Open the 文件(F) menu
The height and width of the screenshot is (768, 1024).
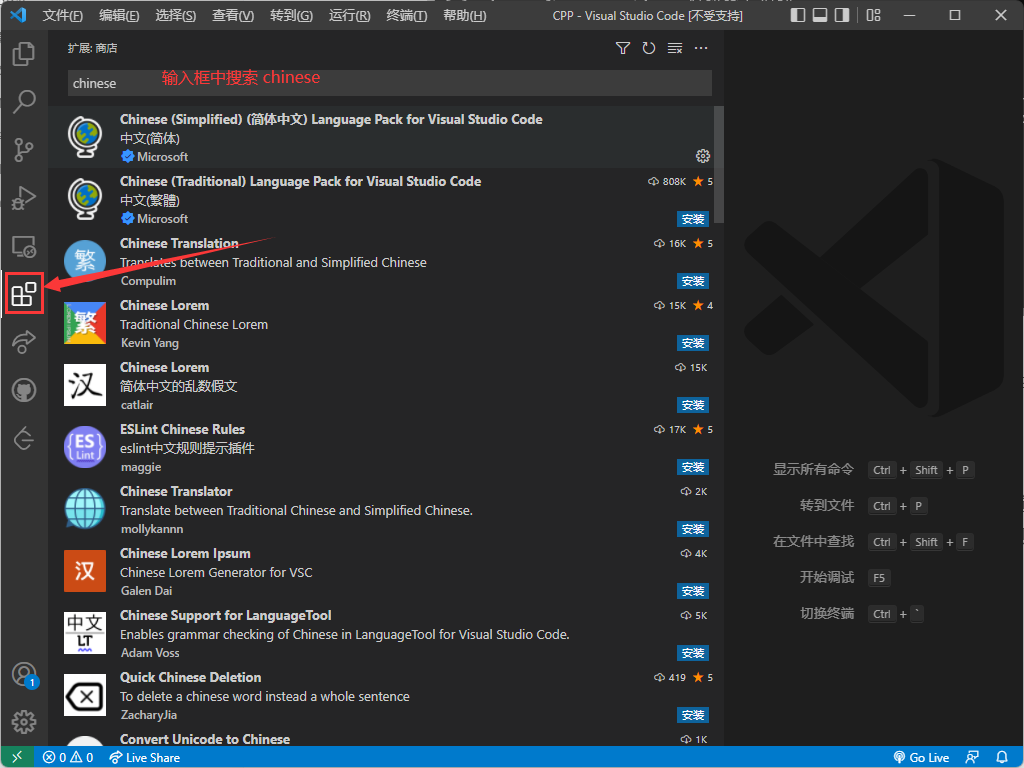63,15
